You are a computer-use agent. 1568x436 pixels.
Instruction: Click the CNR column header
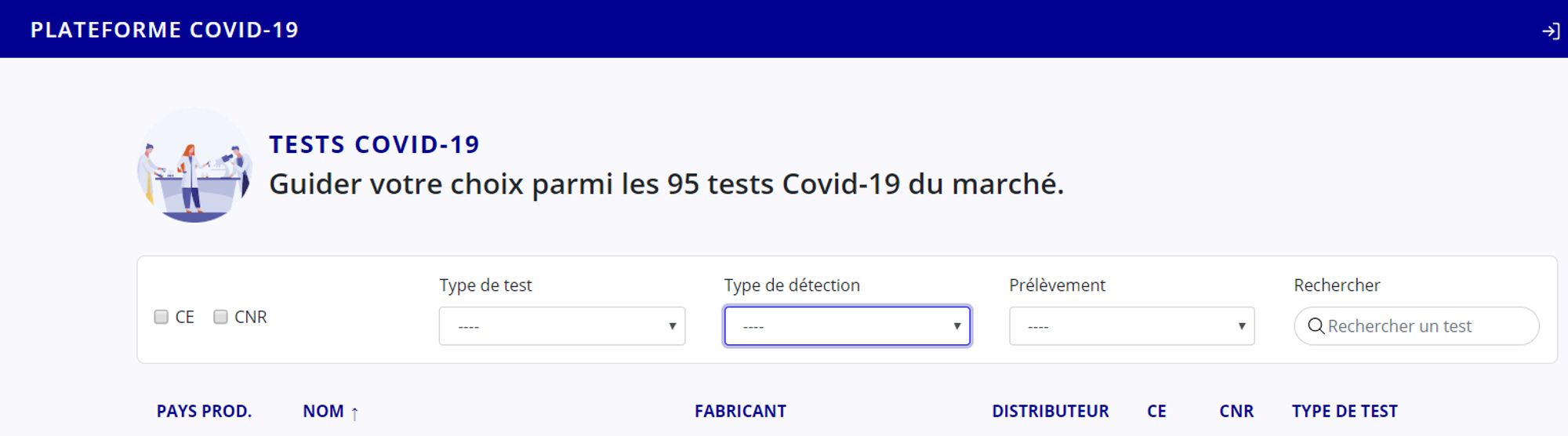1236,412
